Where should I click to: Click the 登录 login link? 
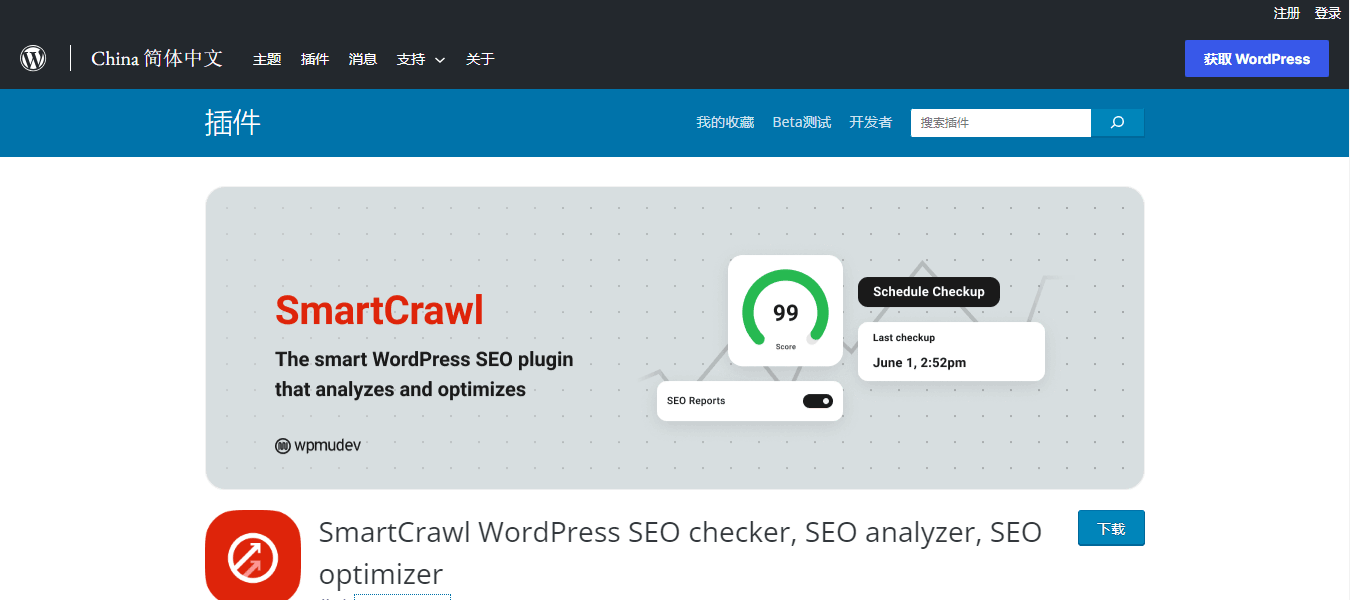click(1327, 12)
